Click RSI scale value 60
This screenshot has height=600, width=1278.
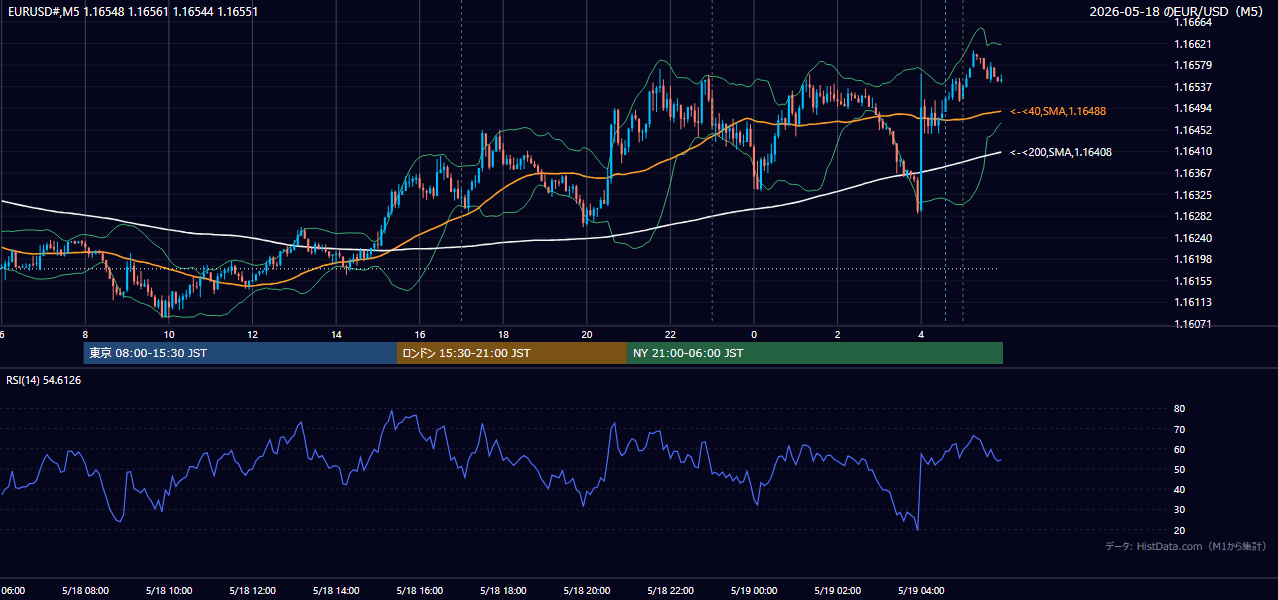point(1179,449)
